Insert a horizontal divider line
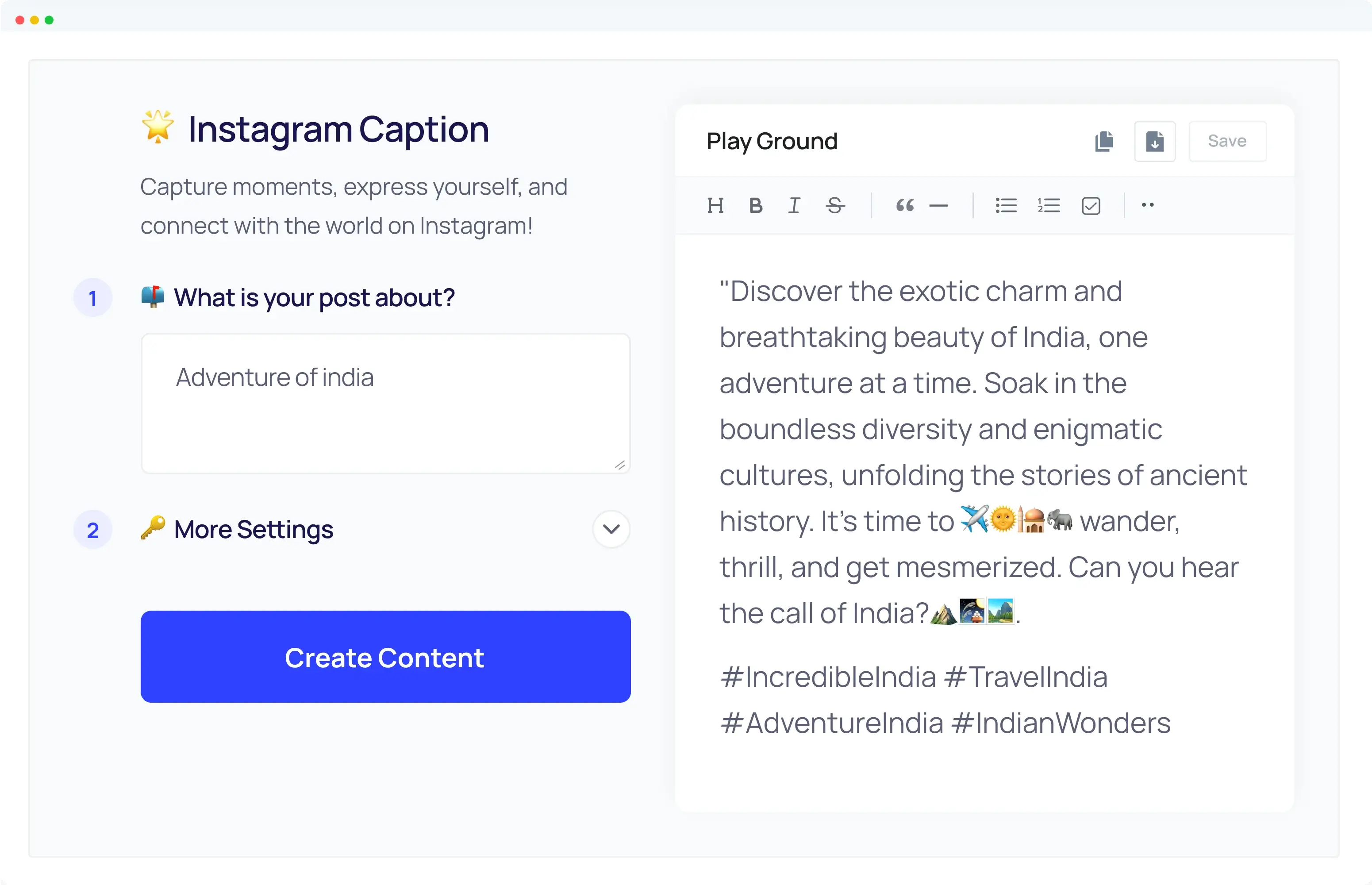Screen dimensions: 1372x885 click(939, 205)
